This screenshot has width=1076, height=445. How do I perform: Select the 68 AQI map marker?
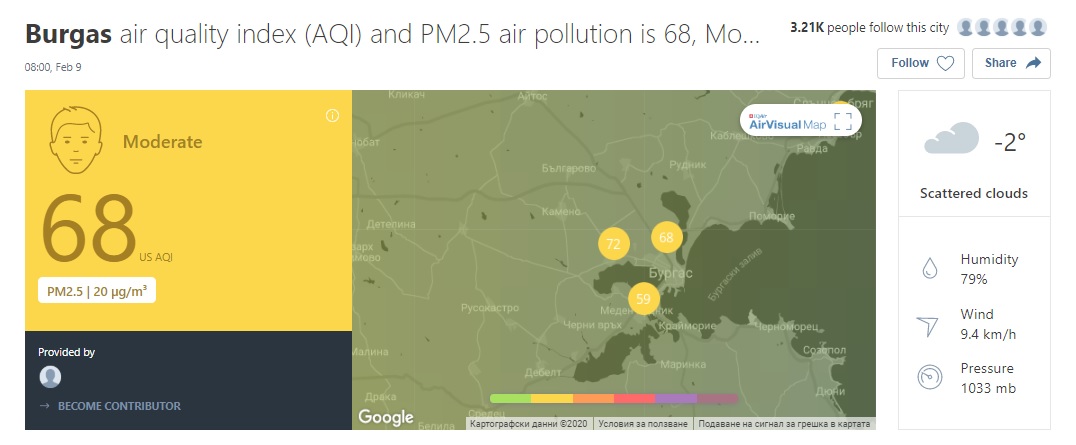pyautogui.click(x=666, y=238)
